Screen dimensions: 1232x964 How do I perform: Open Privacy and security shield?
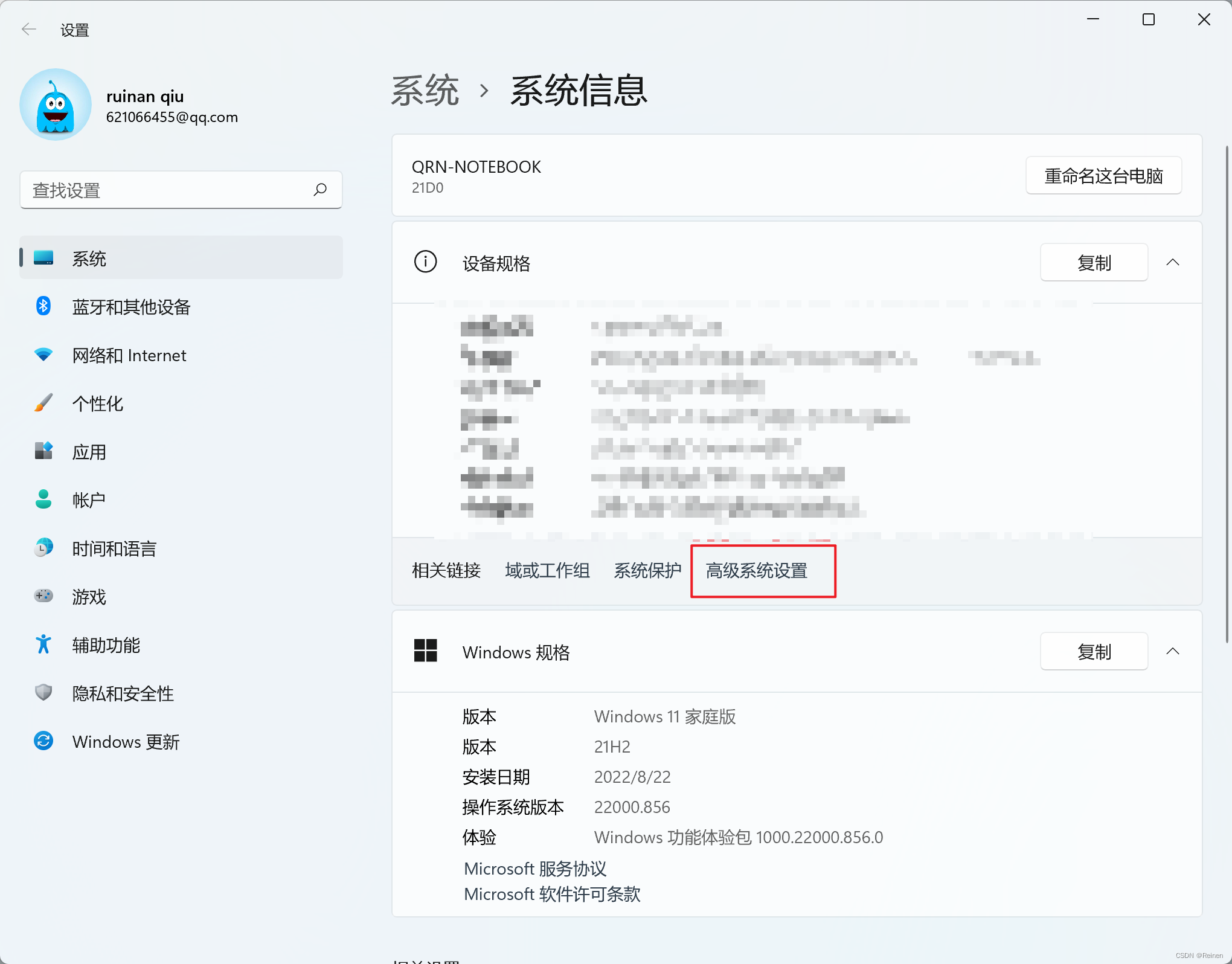(x=43, y=693)
